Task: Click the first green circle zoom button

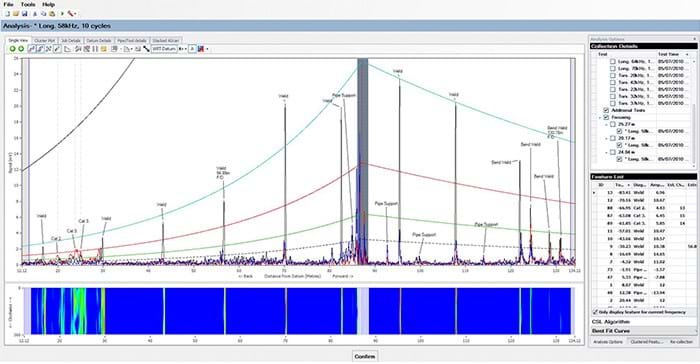Action: pyautogui.click(x=12, y=49)
